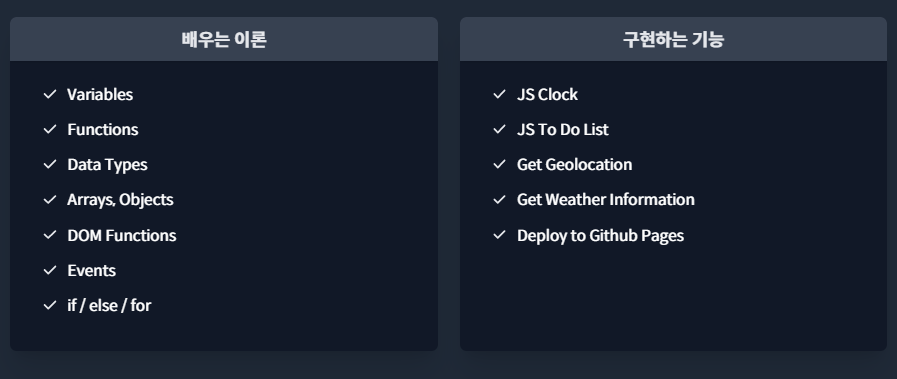This screenshot has width=897, height=379.
Task: Click the Deploy to Github Pages text
Action: click(x=601, y=236)
